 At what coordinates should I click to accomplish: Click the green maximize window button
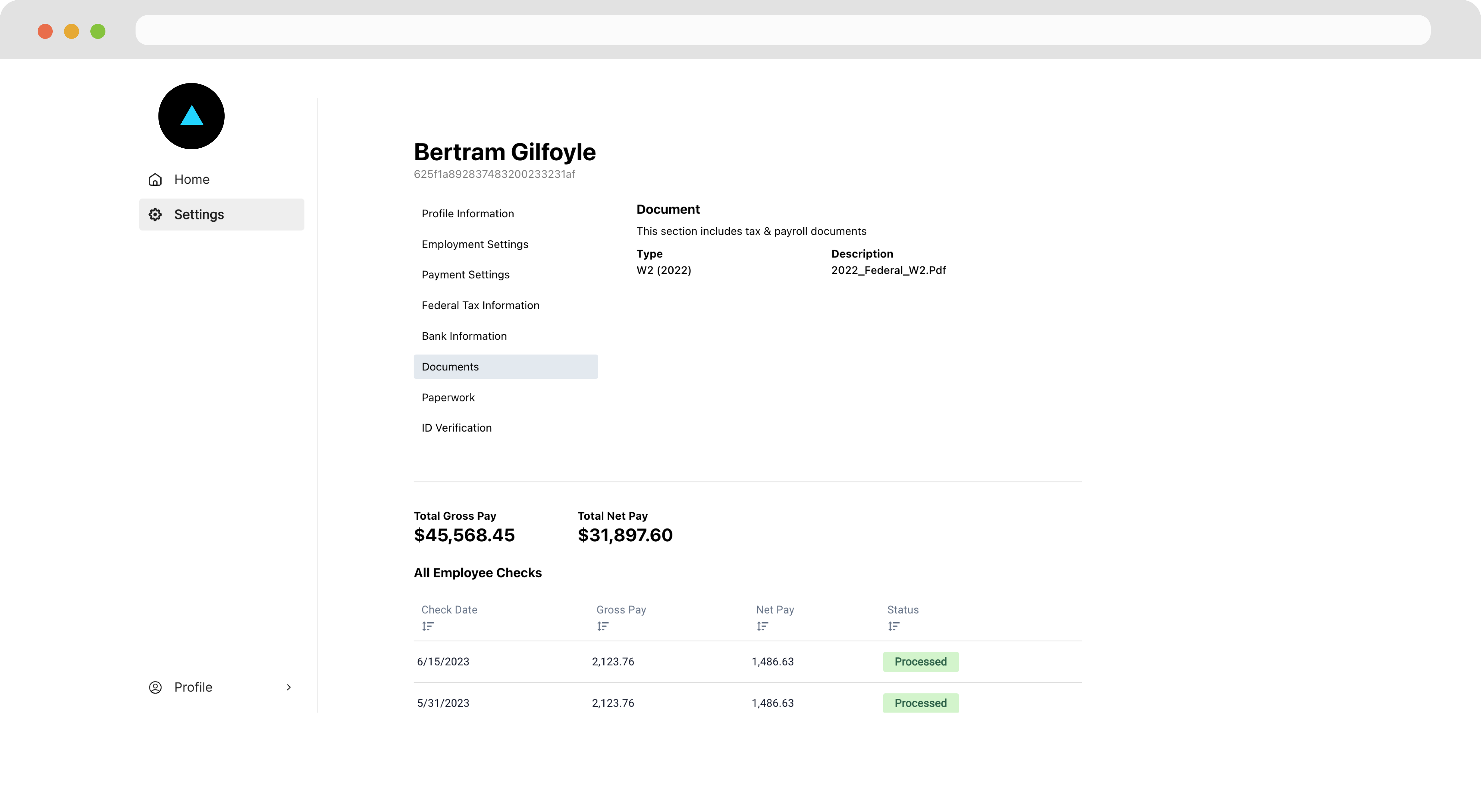tap(98, 31)
